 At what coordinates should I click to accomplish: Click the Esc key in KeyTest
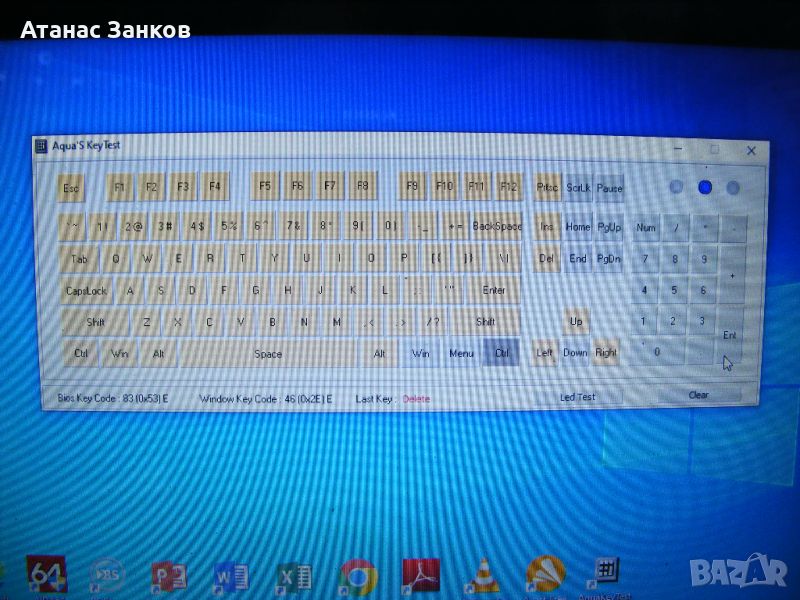(x=71, y=188)
